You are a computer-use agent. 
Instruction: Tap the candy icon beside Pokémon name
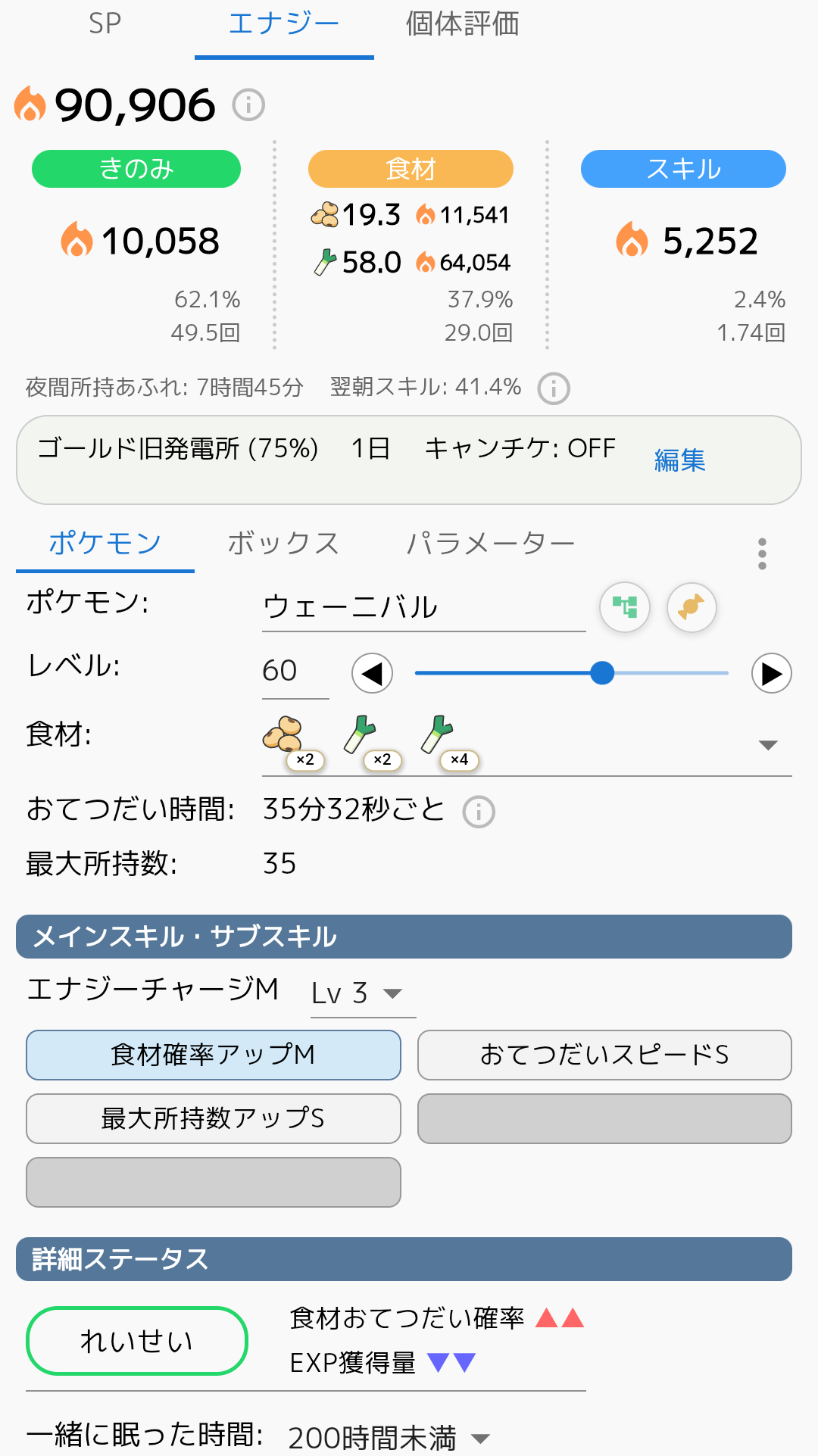tap(692, 607)
